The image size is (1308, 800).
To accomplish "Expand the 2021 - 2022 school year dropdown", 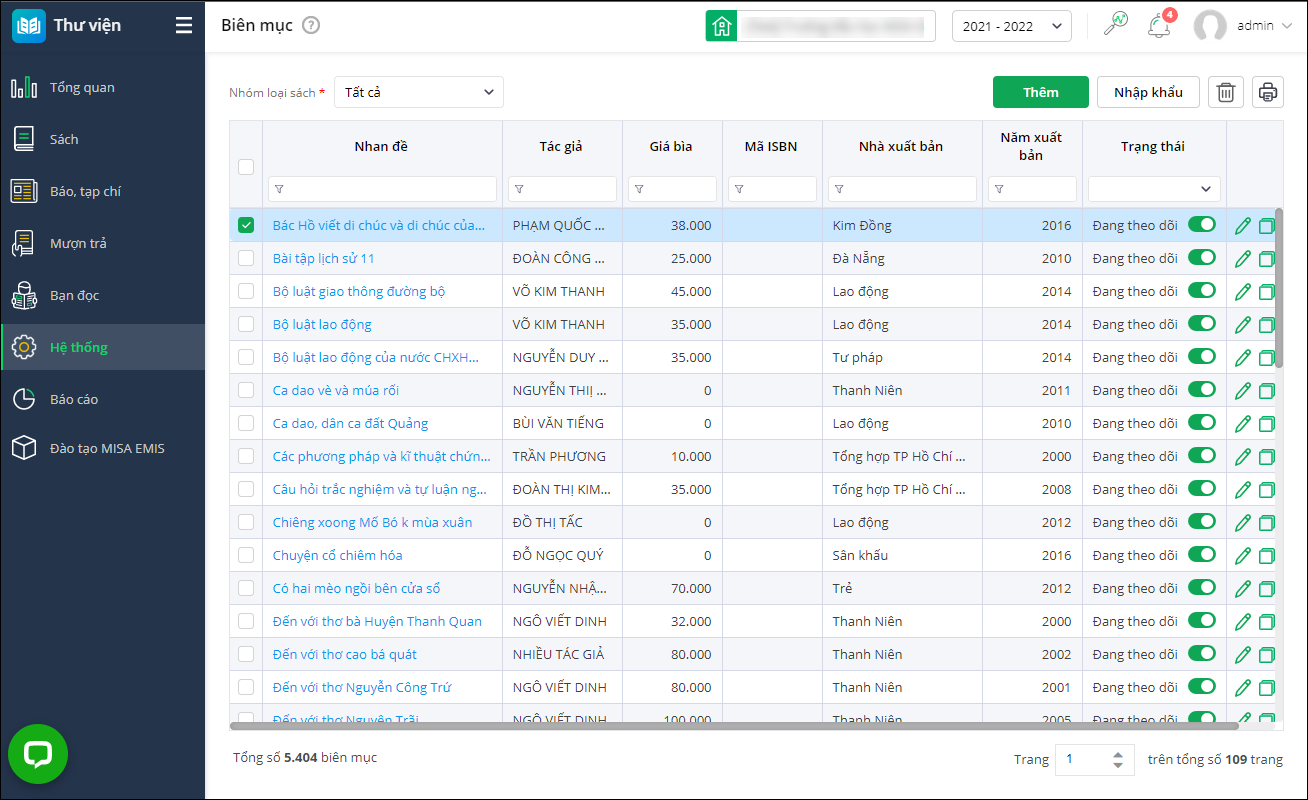I will click(x=1011, y=26).
